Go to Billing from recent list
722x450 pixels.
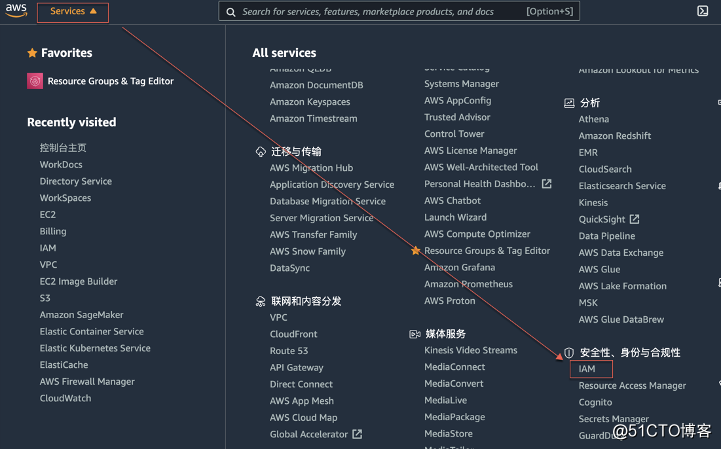(x=53, y=231)
